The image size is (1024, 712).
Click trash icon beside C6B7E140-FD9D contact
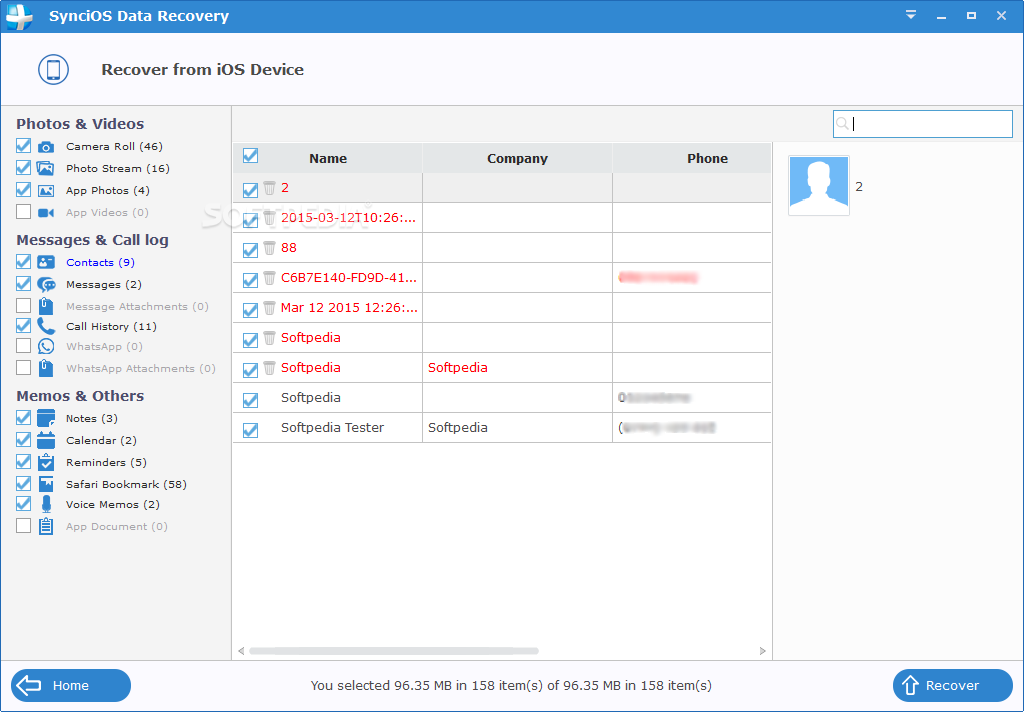[x=269, y=278]
